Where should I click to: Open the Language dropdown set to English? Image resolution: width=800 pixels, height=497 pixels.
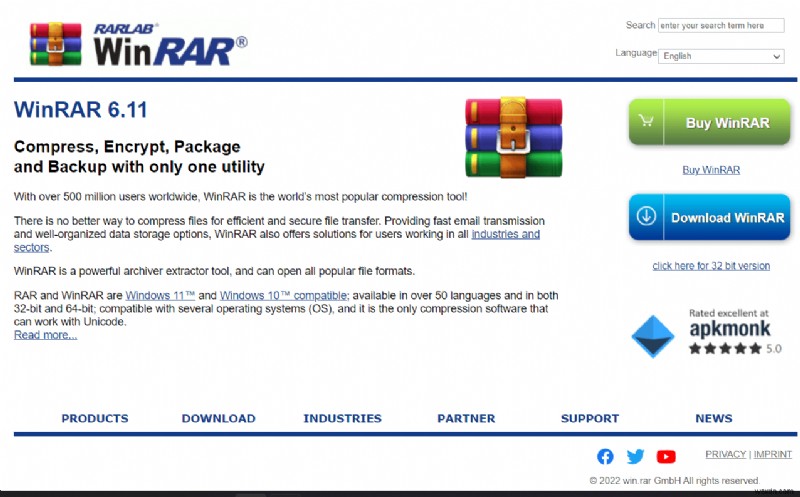[721, 56]
